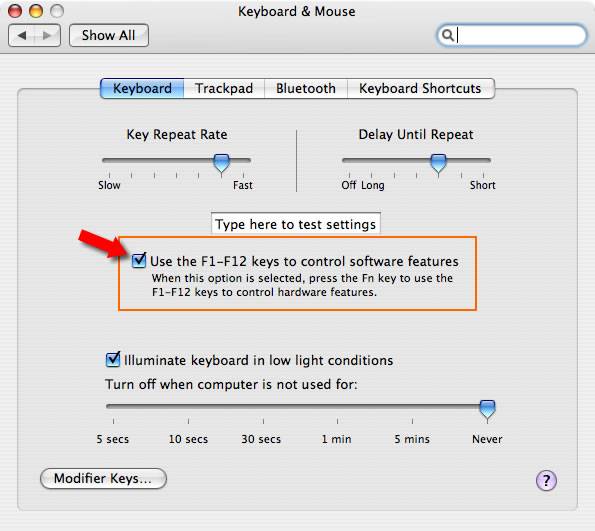Click the Type here to test field
The image size is (595, 531).
coord(296,224)
